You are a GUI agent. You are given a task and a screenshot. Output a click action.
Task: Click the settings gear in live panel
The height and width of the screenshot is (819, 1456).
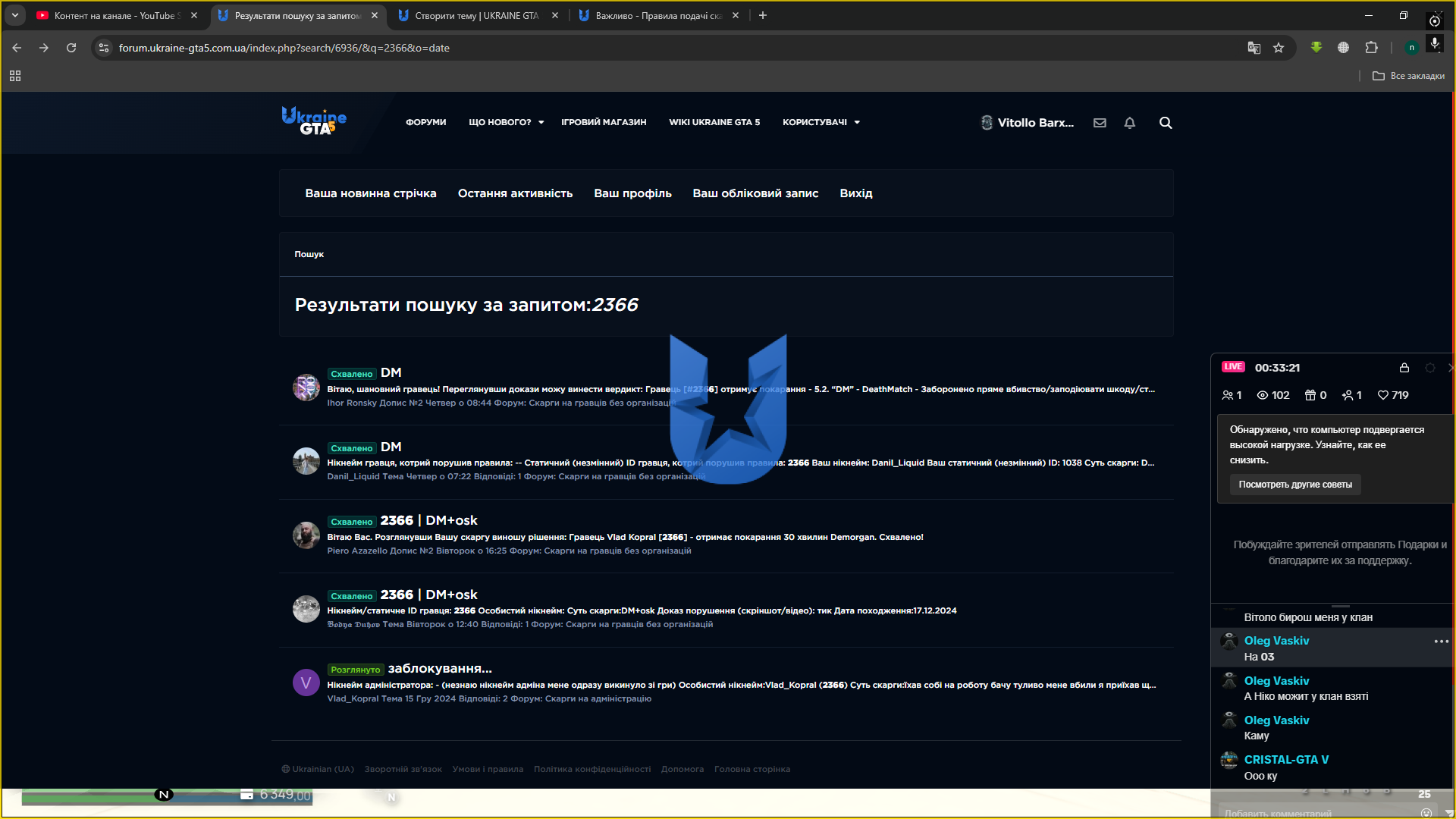[x=1430, y=368]
